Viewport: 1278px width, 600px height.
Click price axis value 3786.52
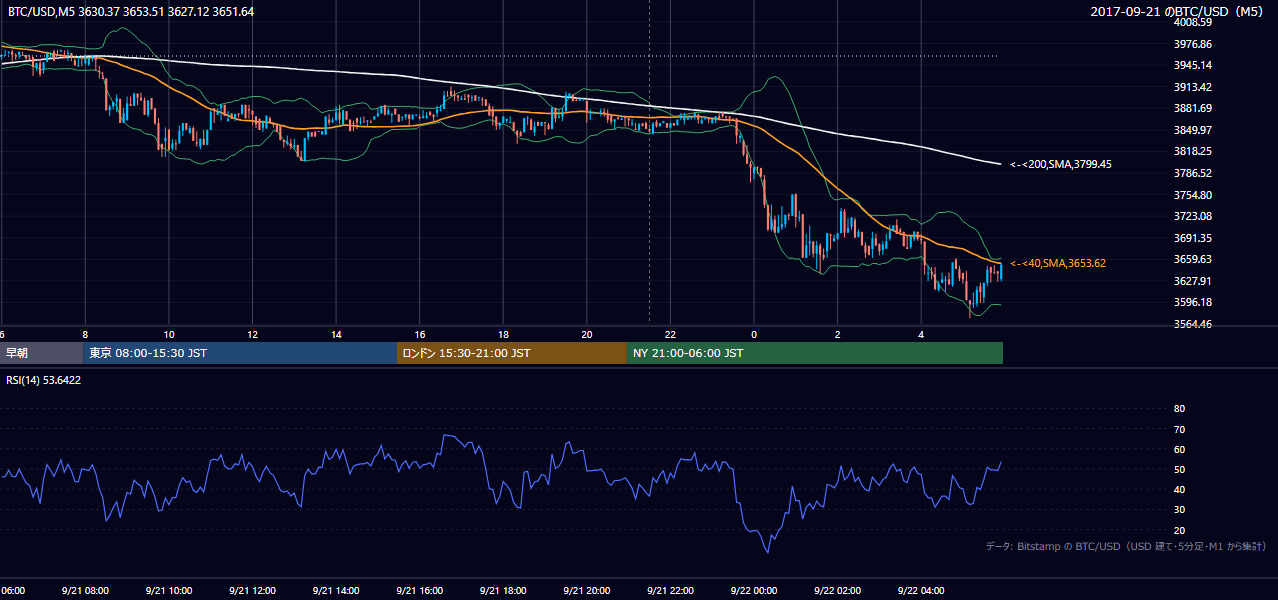pyautogui.click(x=1193, y=173)
